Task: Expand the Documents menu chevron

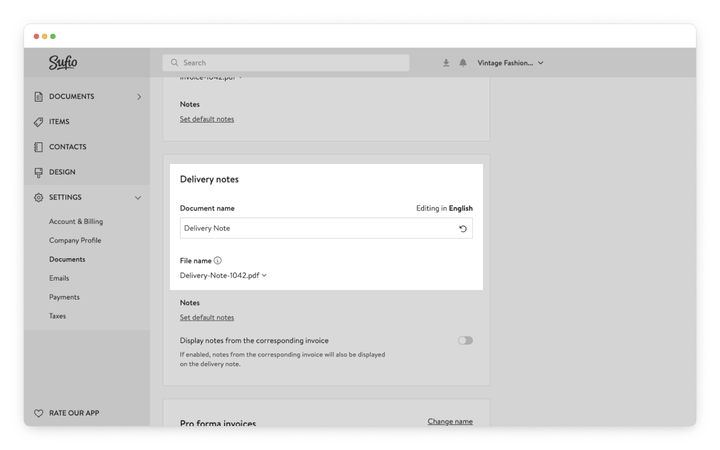Action: click(x=139, y=96)
